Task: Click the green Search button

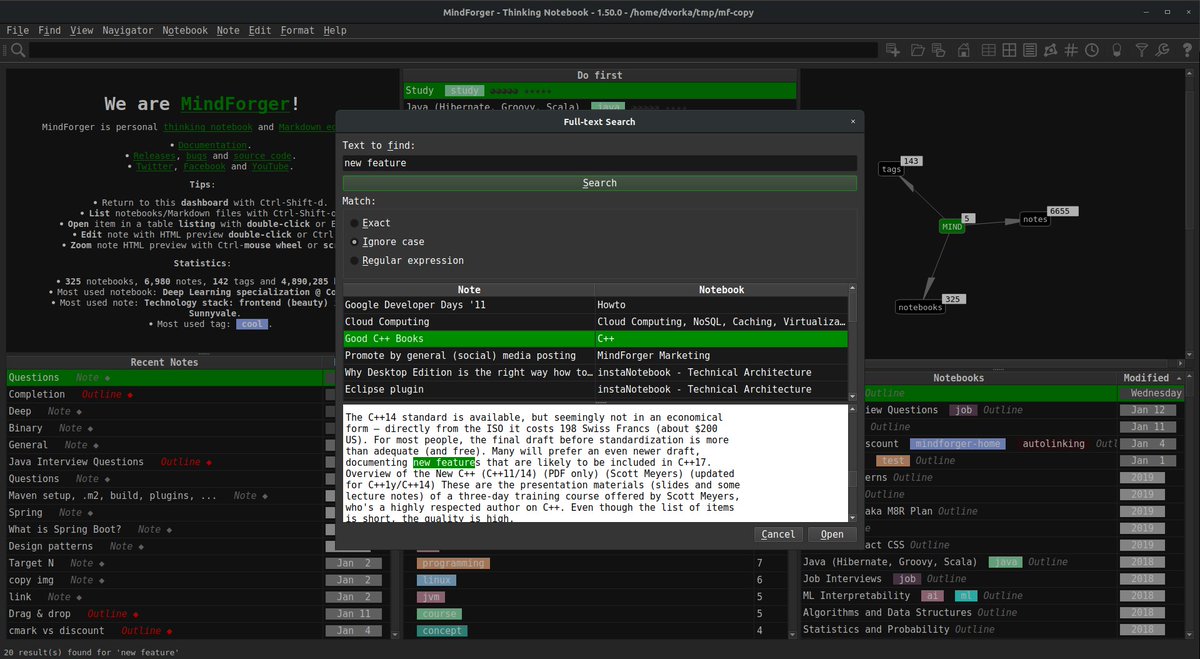Action: [599, 183]
